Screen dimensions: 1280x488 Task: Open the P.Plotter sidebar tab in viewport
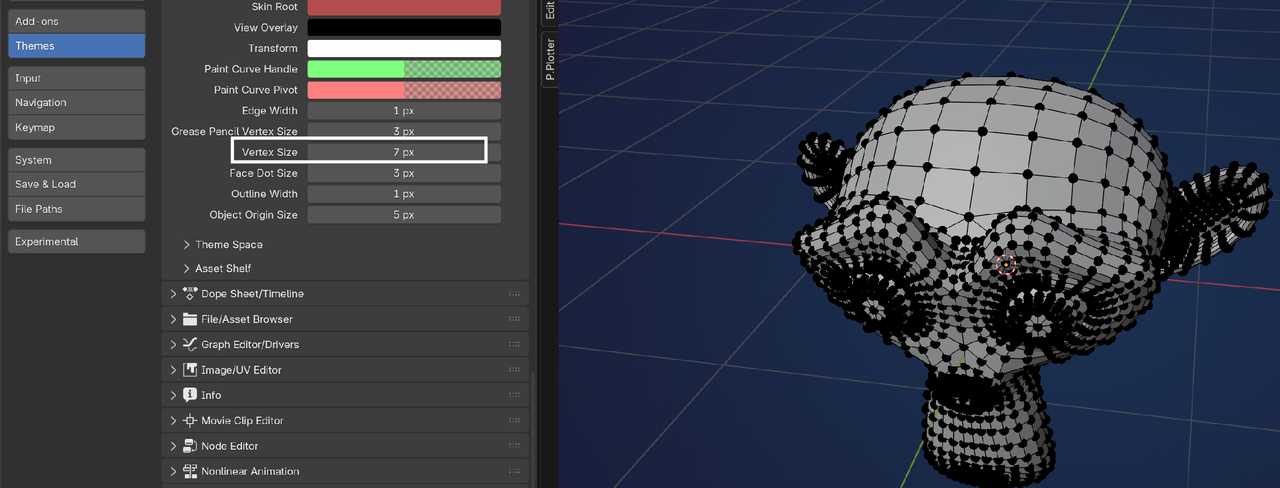[550, 58]
